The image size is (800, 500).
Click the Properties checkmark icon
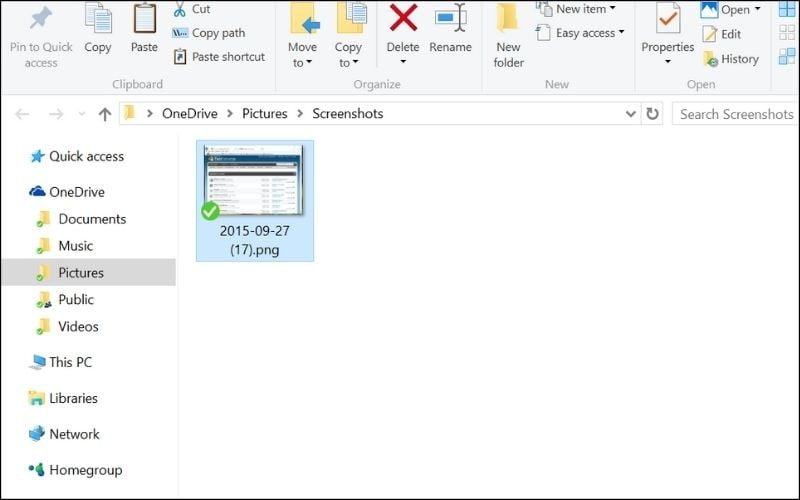667,18
